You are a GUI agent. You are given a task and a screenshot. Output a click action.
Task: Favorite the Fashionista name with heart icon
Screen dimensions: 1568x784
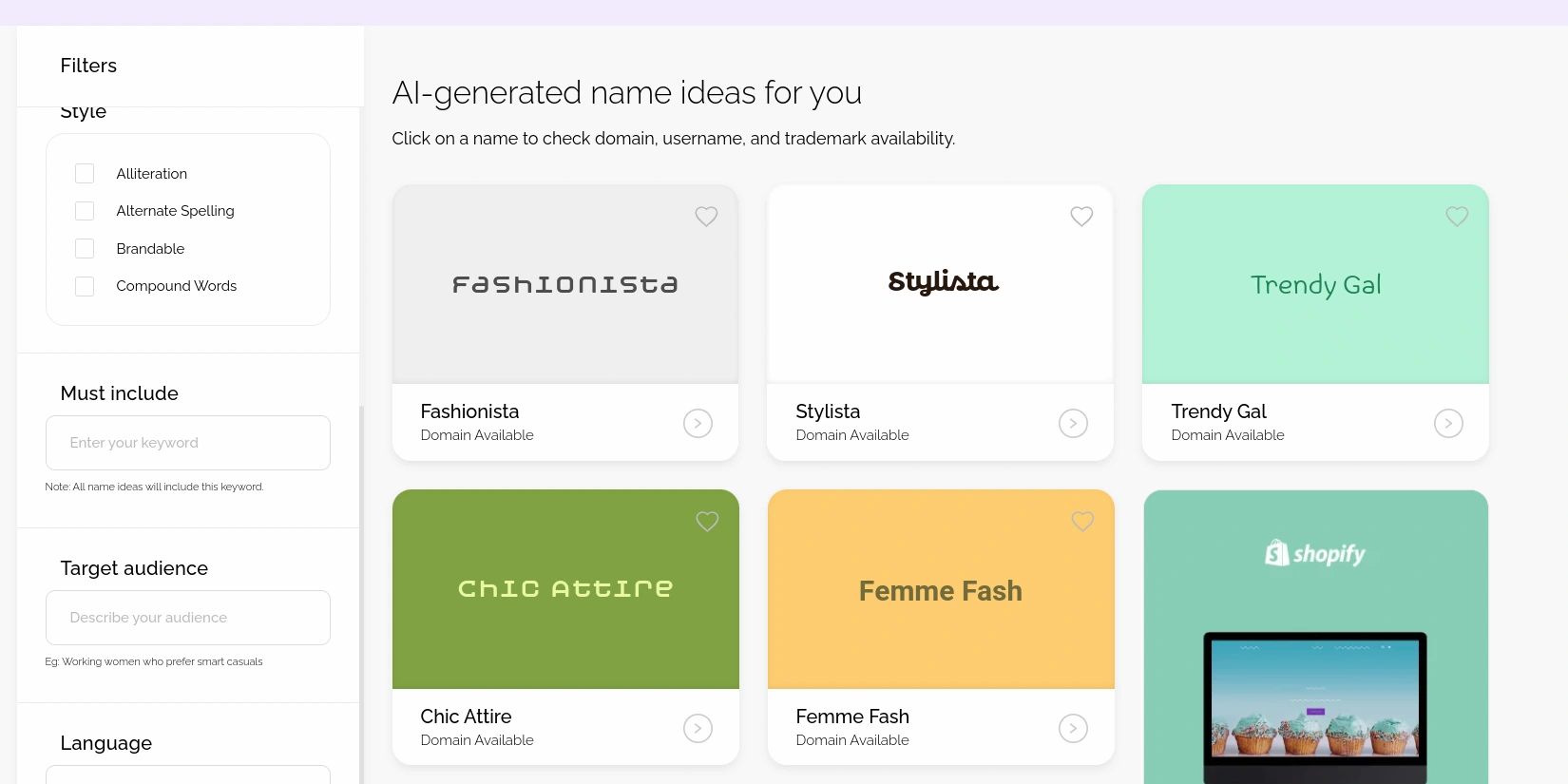click(706, 217)
